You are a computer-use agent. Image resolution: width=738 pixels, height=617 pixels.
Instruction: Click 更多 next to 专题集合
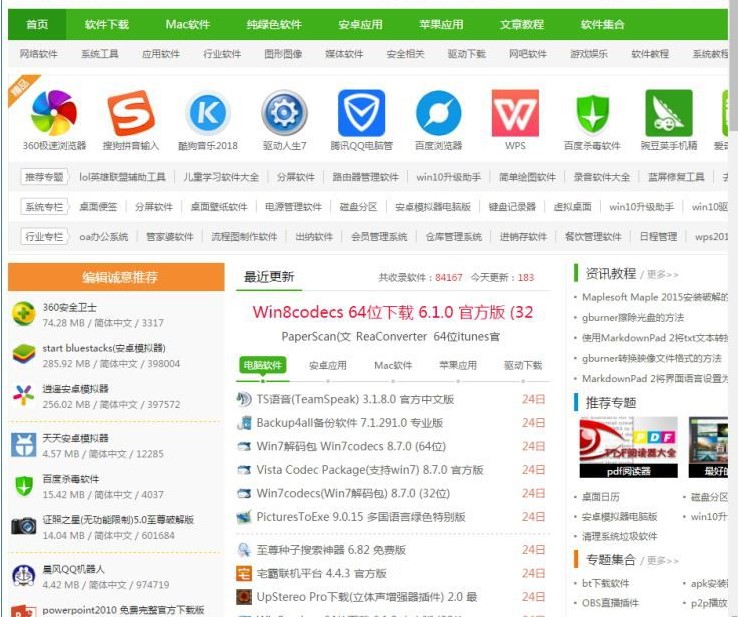tap(663, 561)
